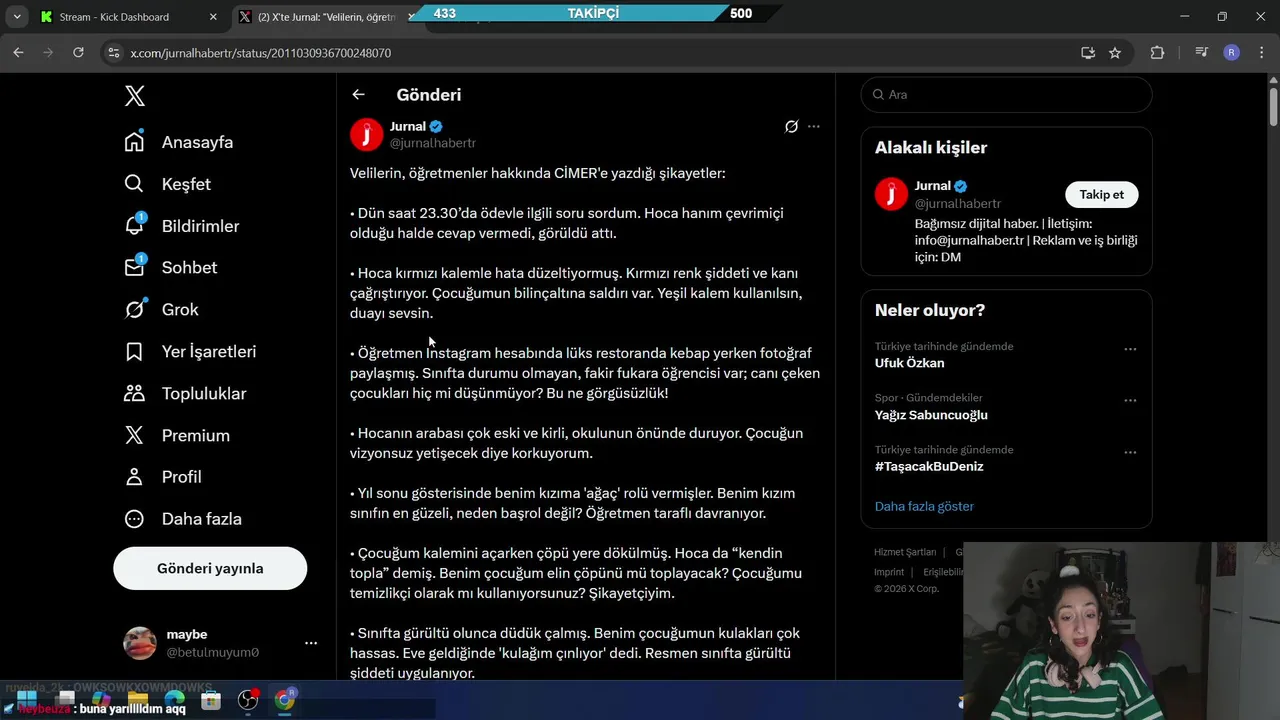Open the Chrome extensions puzzle icon
Image resolution: width=1280 pixels, height=720 pixels.
pos(1158,53)
